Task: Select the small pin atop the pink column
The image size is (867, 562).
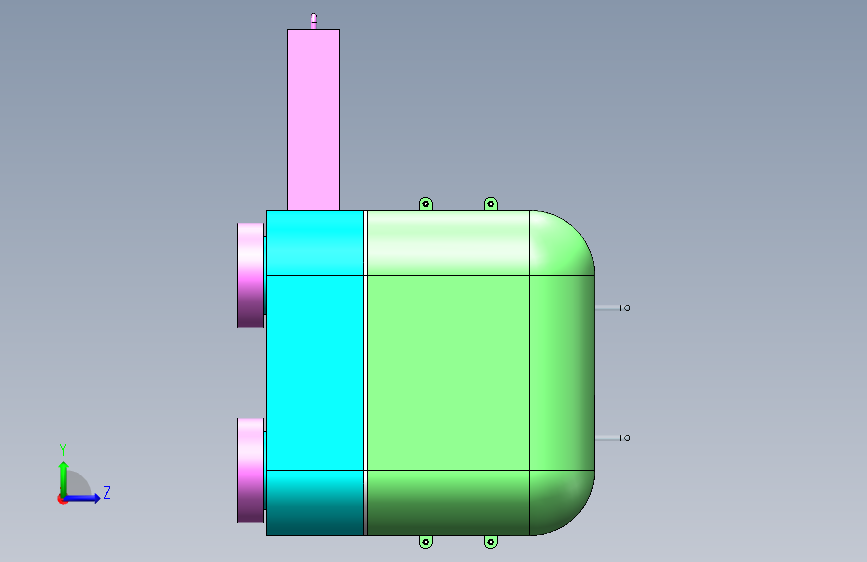Action: [314, 21]
